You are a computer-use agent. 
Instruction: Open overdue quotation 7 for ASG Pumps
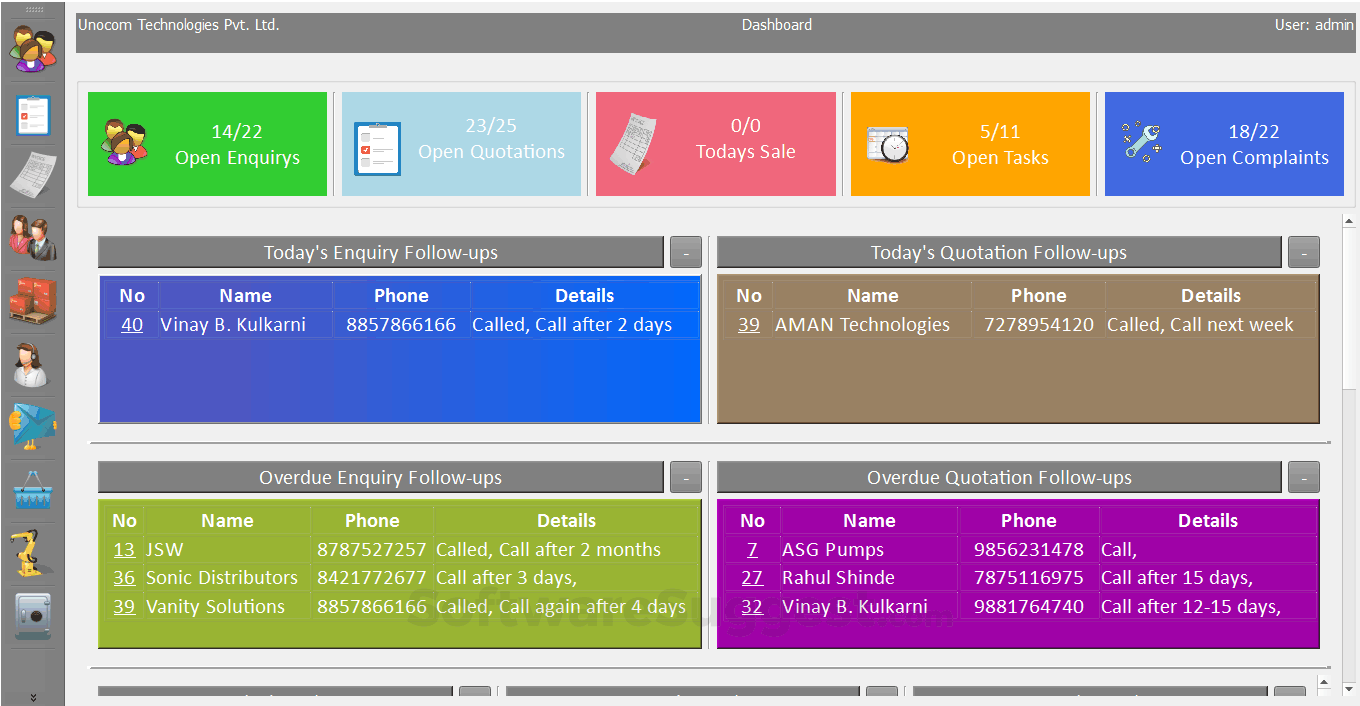pos(751,549)
